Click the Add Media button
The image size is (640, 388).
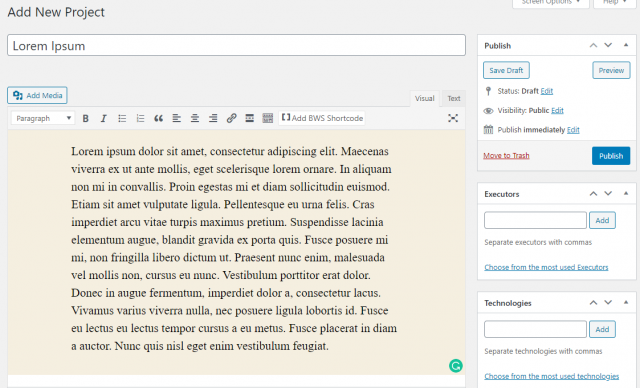click(37, 95)
